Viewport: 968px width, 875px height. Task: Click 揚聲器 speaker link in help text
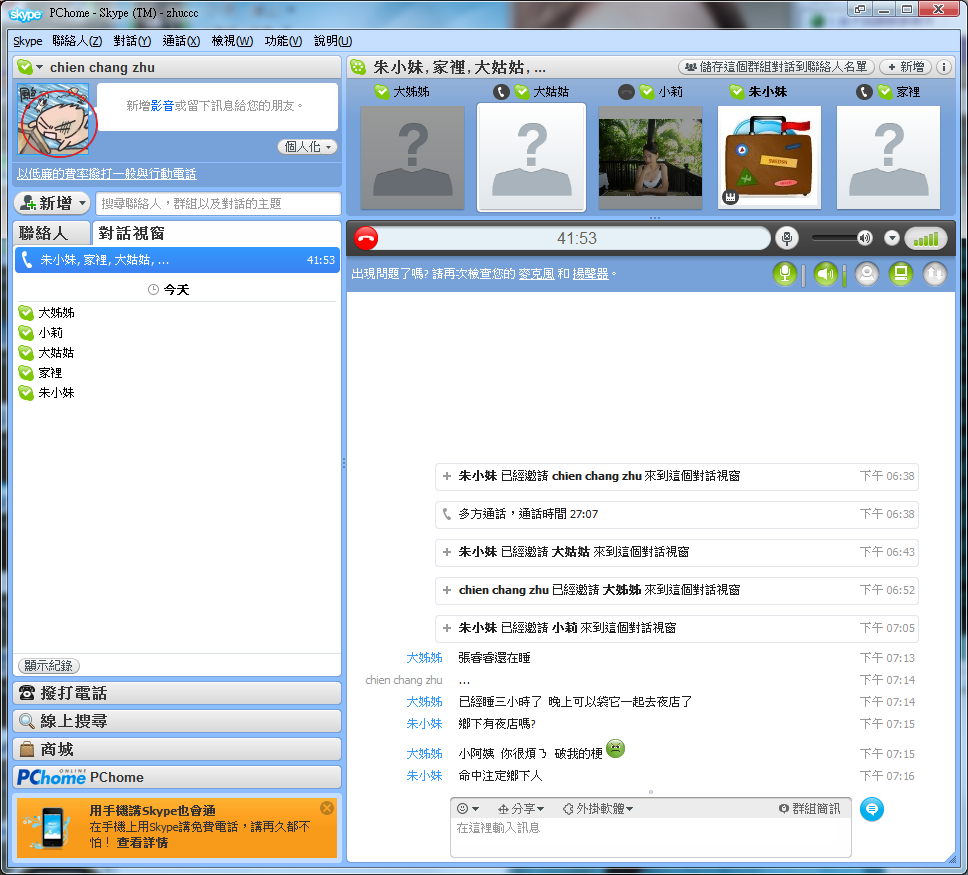[590, 274]
